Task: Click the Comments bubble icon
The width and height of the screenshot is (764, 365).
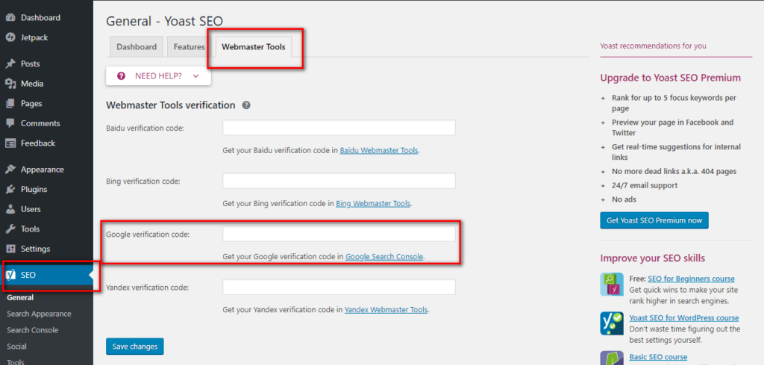Action: 11,123
